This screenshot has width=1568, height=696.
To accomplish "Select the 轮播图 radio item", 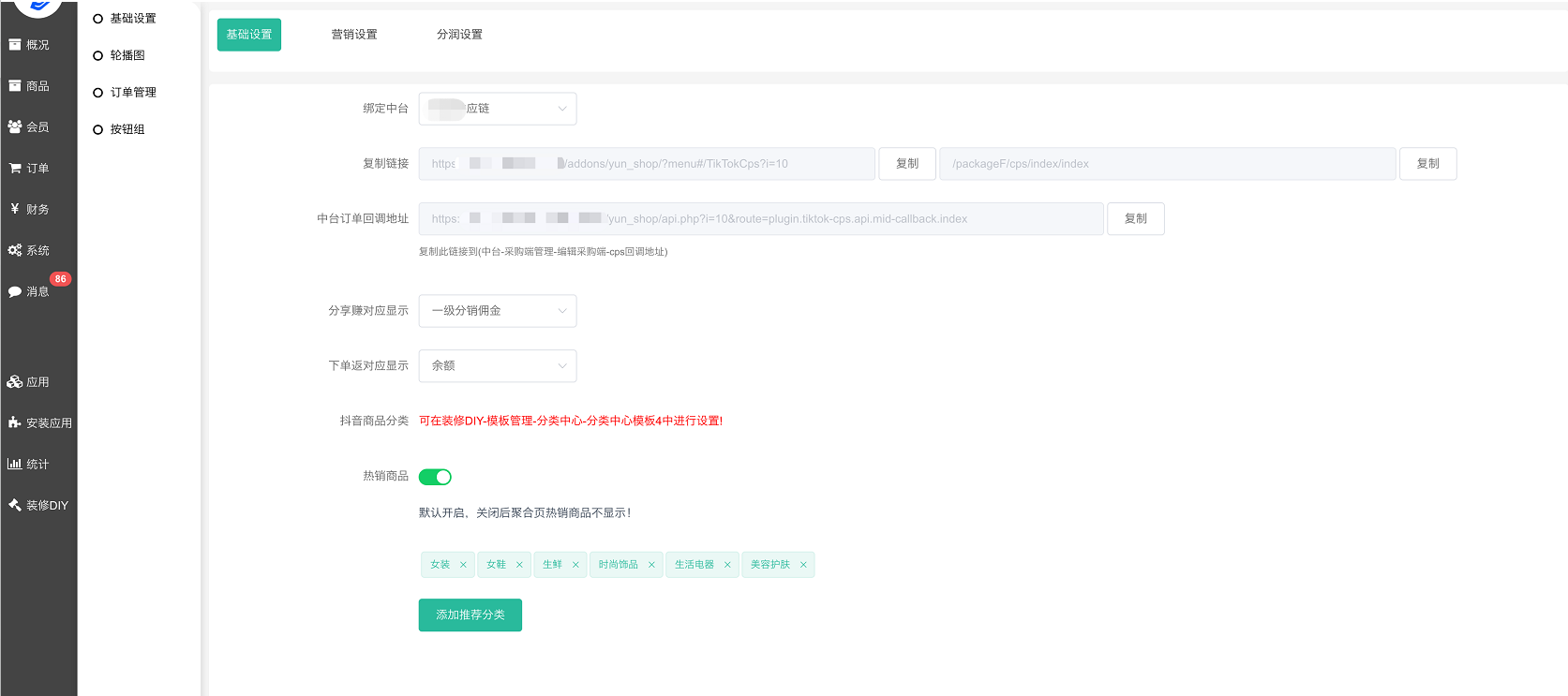I will (x=97, y=55).
